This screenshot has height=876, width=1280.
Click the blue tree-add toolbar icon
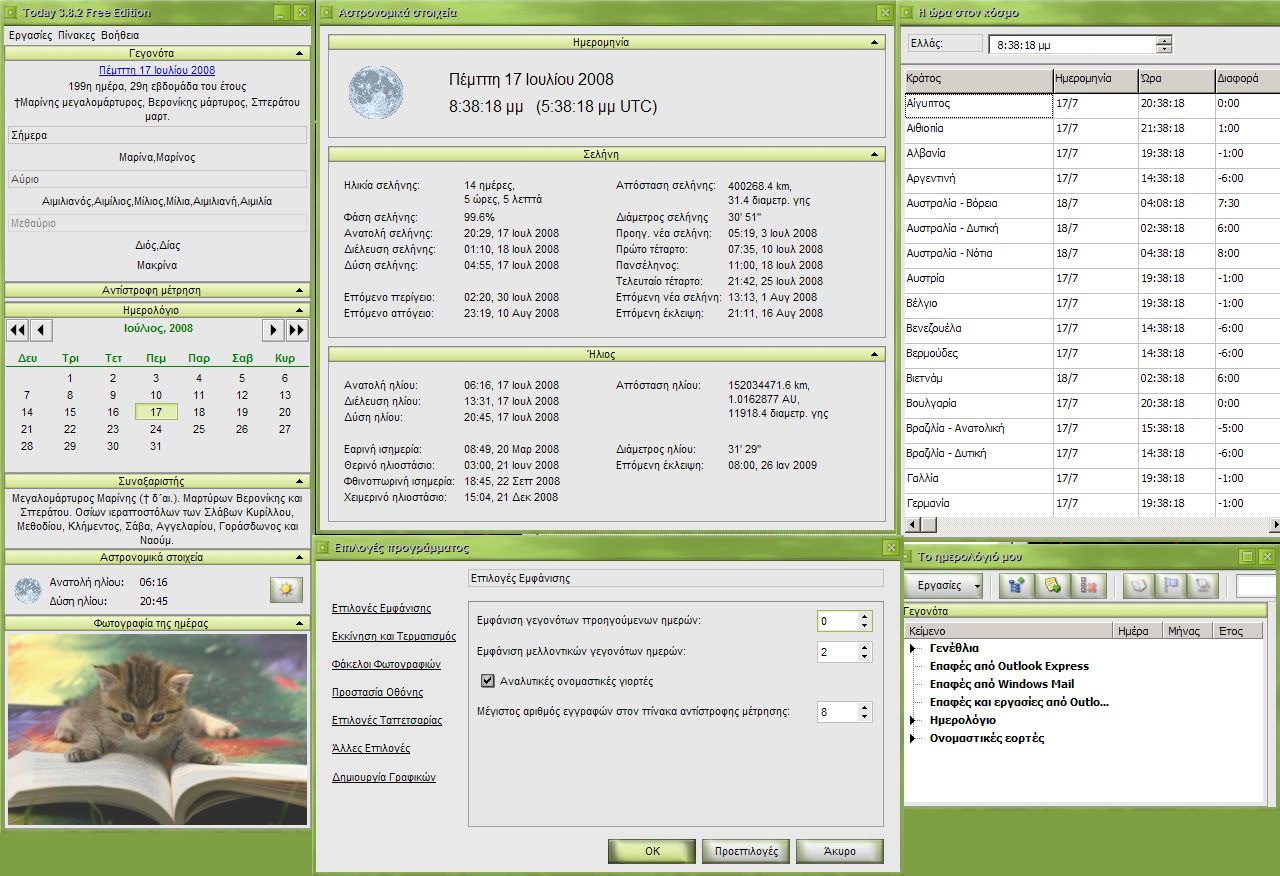click(x=1017, y=586)
